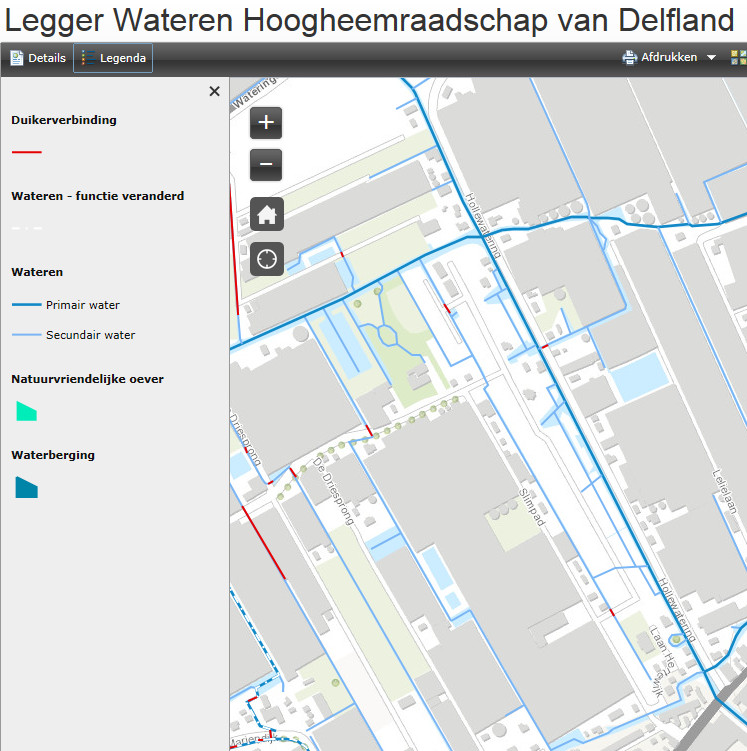
Task: Click the Primair water legend line
Action: pyautogui.click(x=27, y=305)
